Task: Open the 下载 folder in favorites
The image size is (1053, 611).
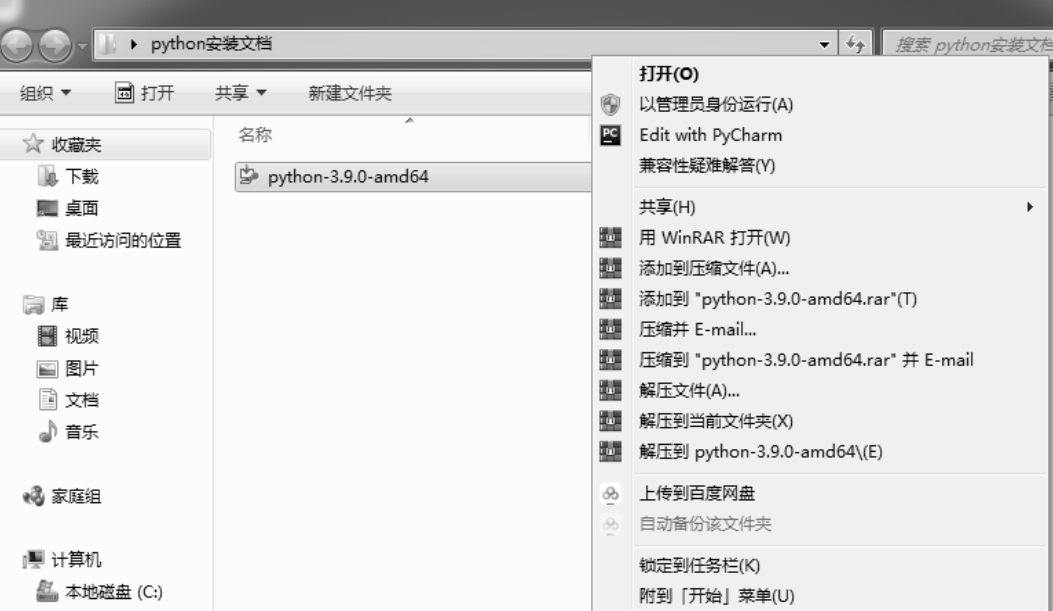Action: click(82, 177)
